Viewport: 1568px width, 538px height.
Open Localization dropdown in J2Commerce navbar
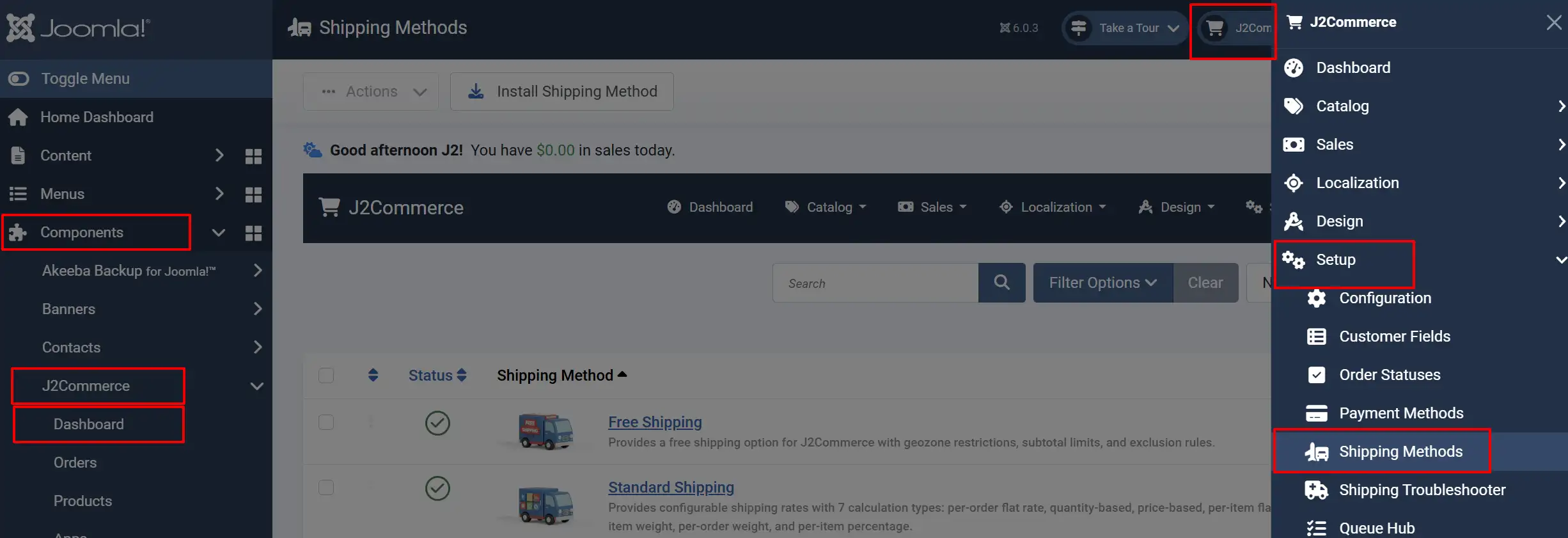(x=1053, y=207)
